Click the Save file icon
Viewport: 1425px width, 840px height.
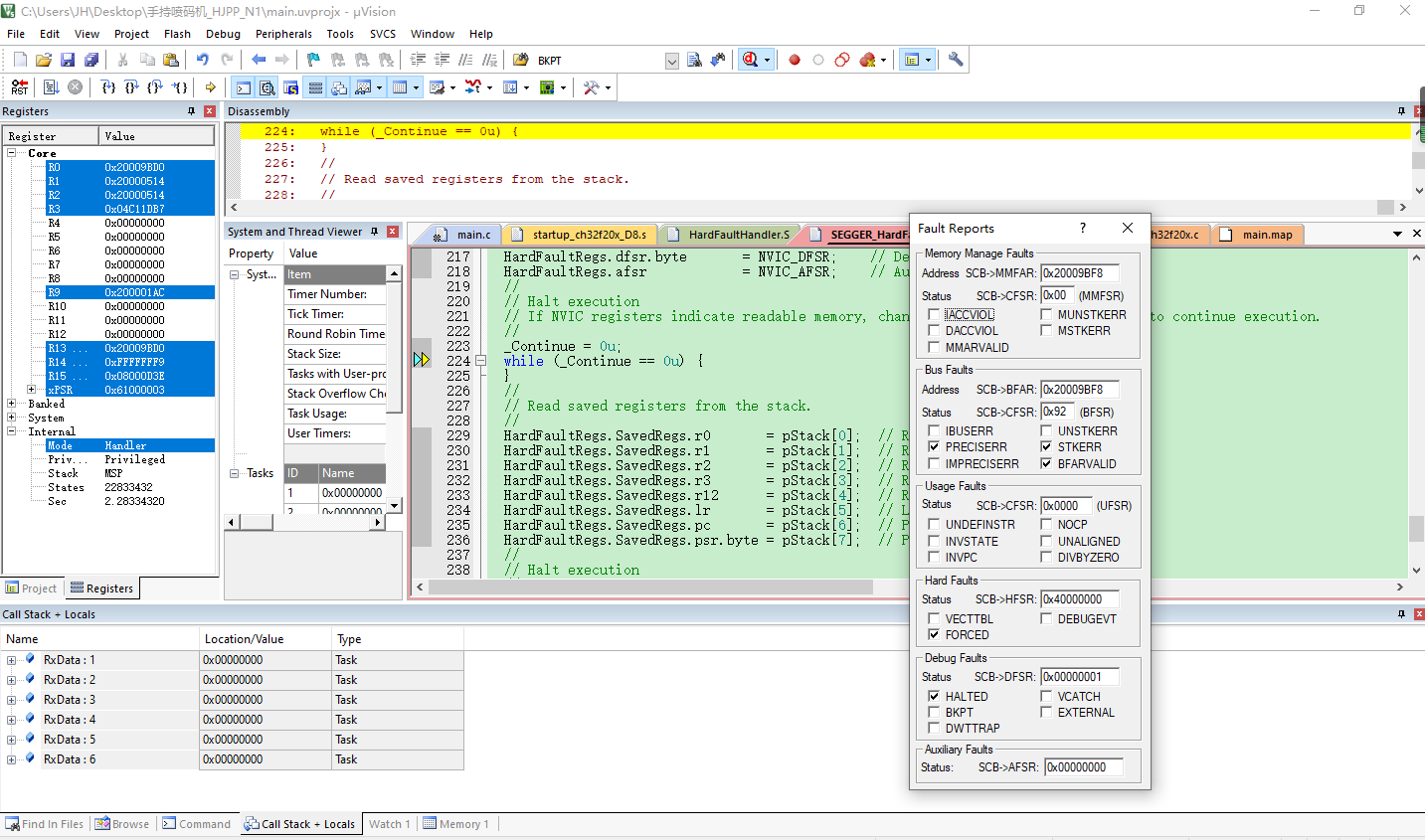click(x=68, y=60)
